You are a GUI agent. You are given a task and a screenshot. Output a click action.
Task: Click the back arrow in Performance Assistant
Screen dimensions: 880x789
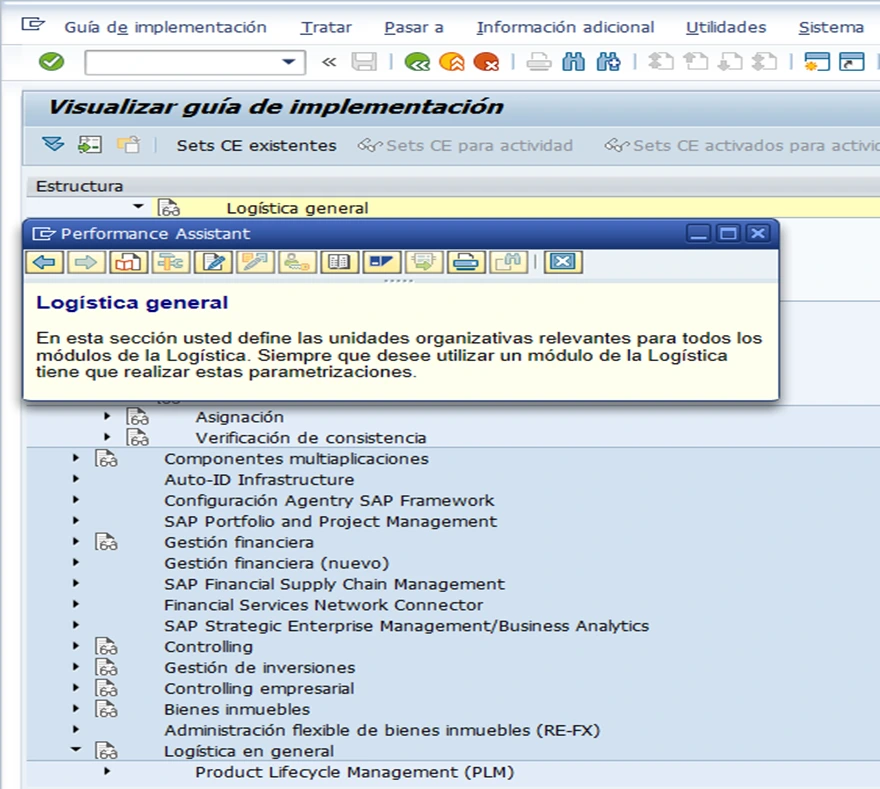(x=44, y=262)
